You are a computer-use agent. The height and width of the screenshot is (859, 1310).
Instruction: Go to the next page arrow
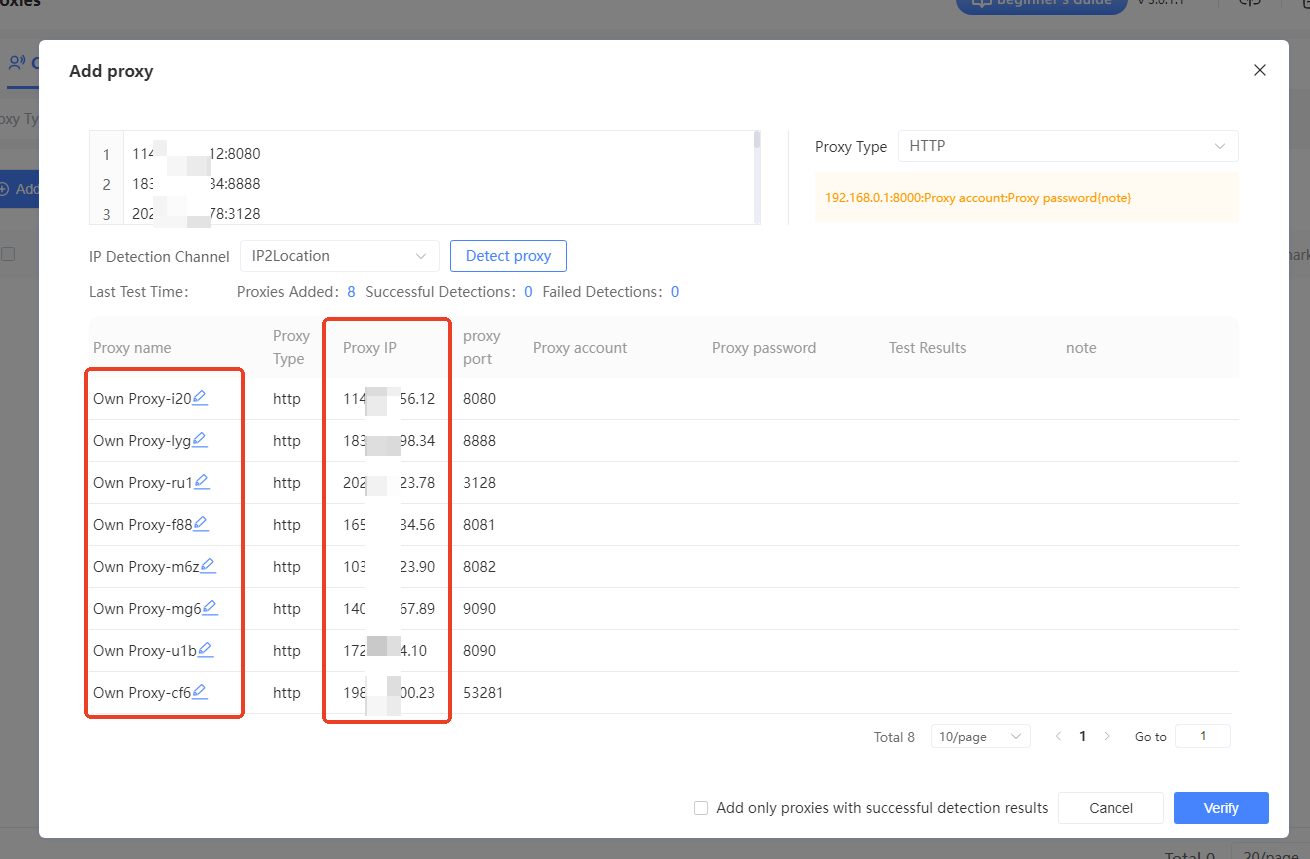click(1107, 737)
